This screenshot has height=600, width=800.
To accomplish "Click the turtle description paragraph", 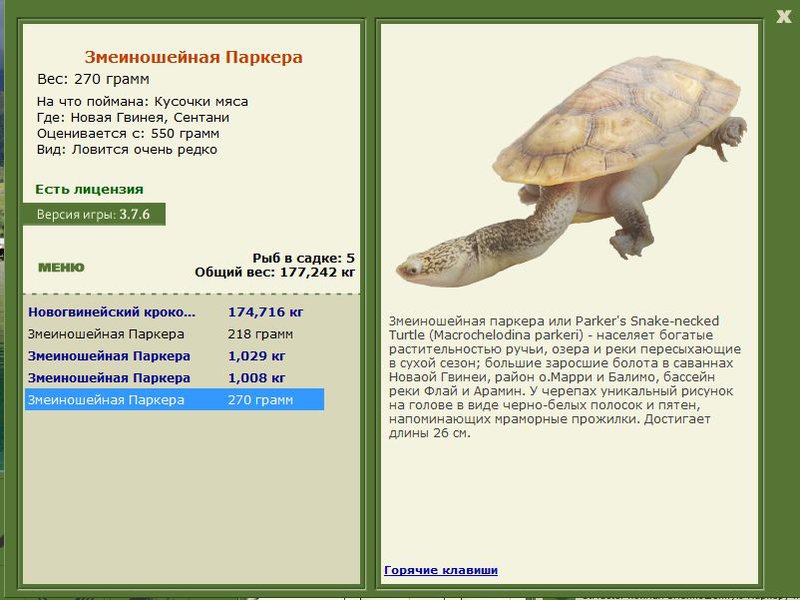I will pos(565,377).
